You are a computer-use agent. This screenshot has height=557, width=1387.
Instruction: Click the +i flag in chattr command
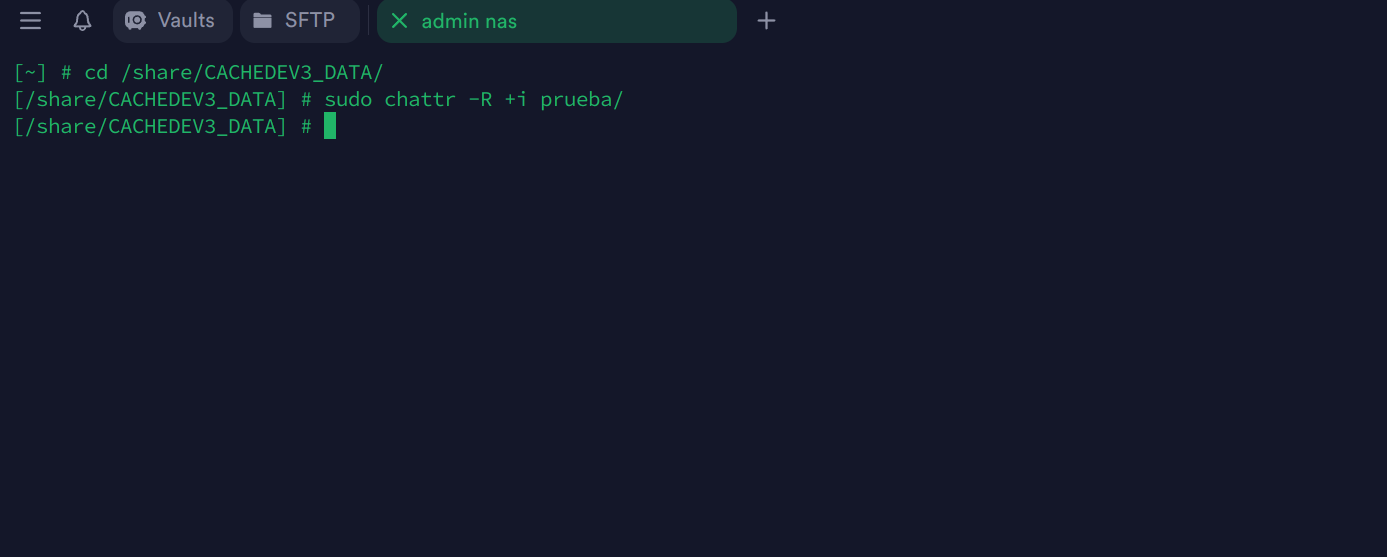516,100
